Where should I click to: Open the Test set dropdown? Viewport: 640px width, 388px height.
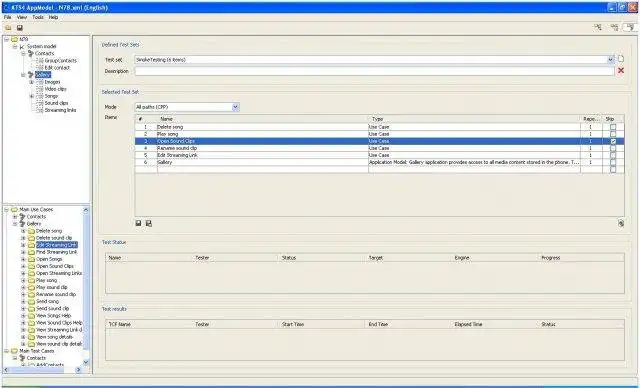pos(611,60)
